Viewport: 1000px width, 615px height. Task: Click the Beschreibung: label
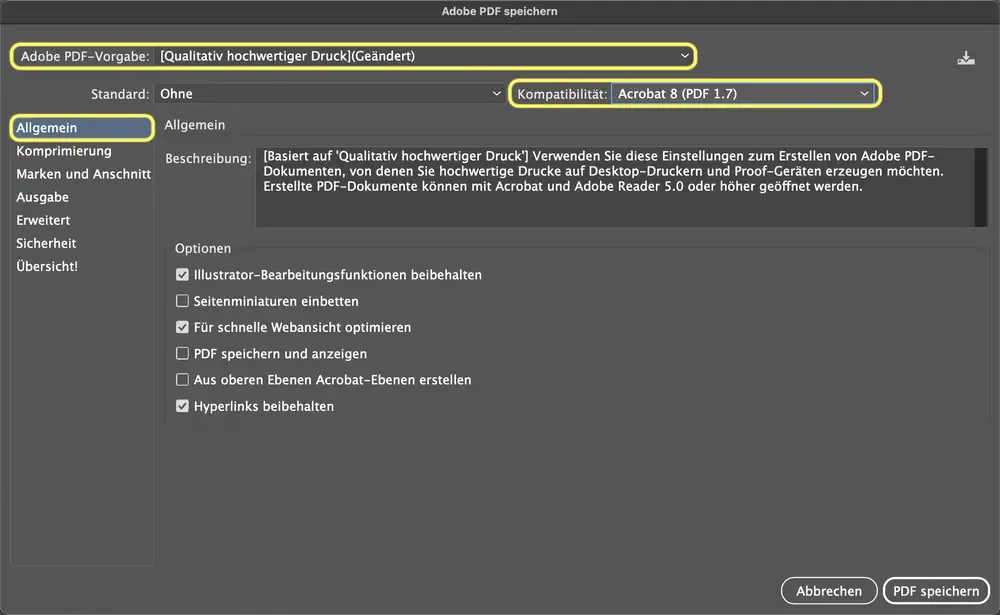[x=208, y=158]
